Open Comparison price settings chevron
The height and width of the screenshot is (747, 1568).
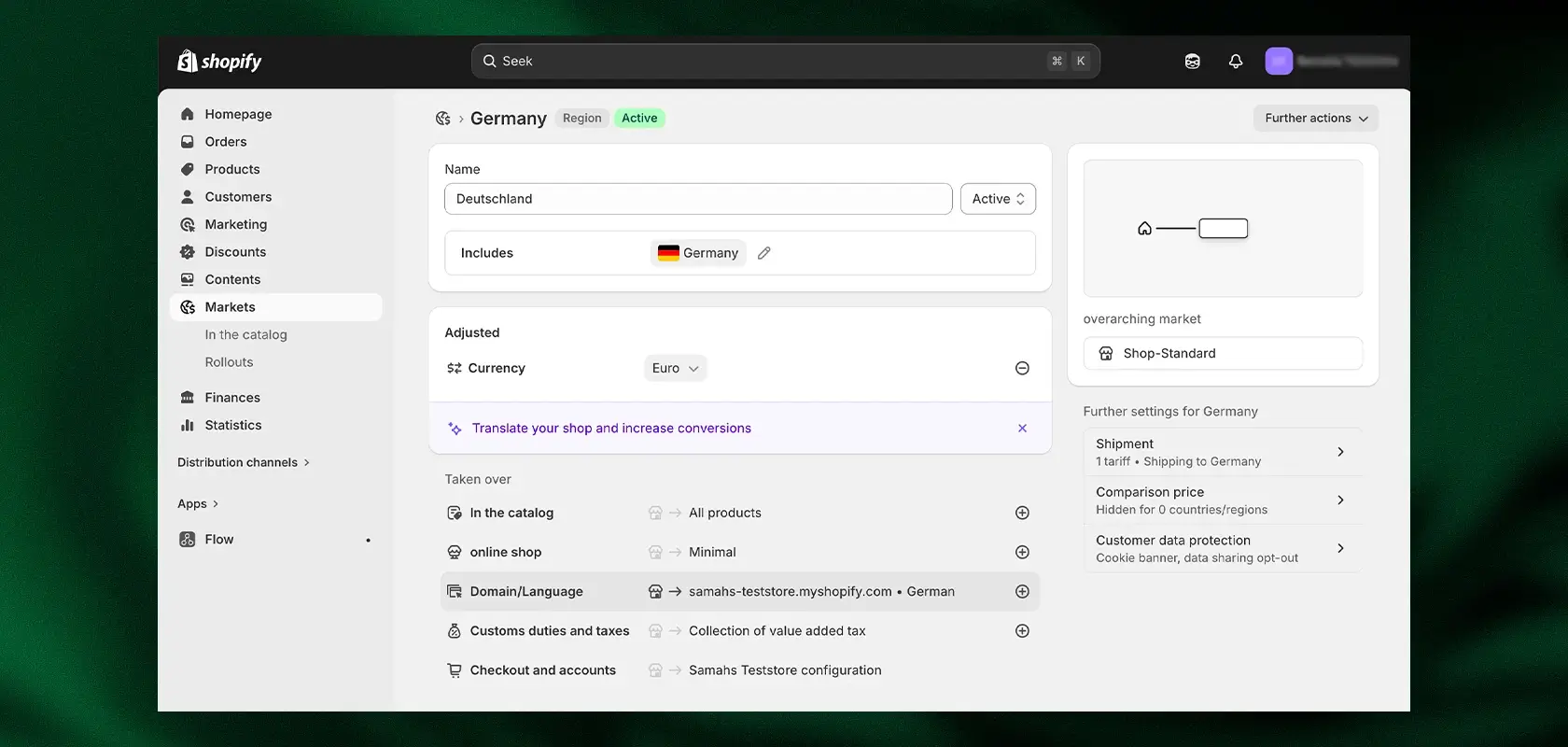click(x=1340, y=500)
